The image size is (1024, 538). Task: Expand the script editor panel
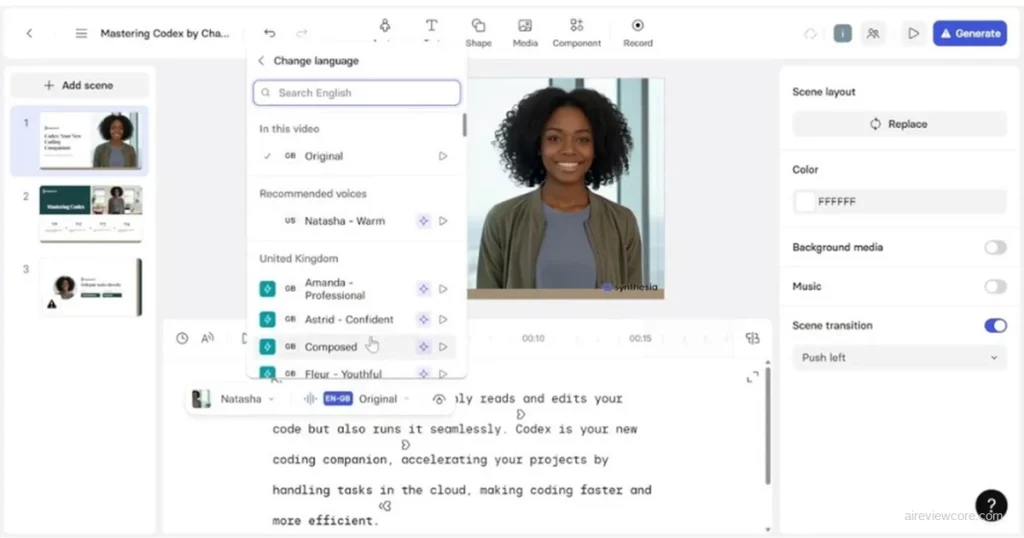point(752,377)
